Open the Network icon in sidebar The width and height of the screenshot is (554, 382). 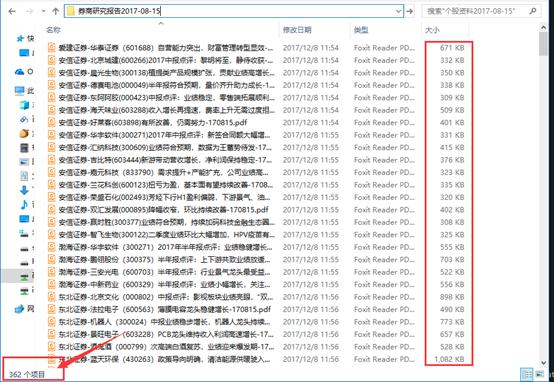click(19, 310)
